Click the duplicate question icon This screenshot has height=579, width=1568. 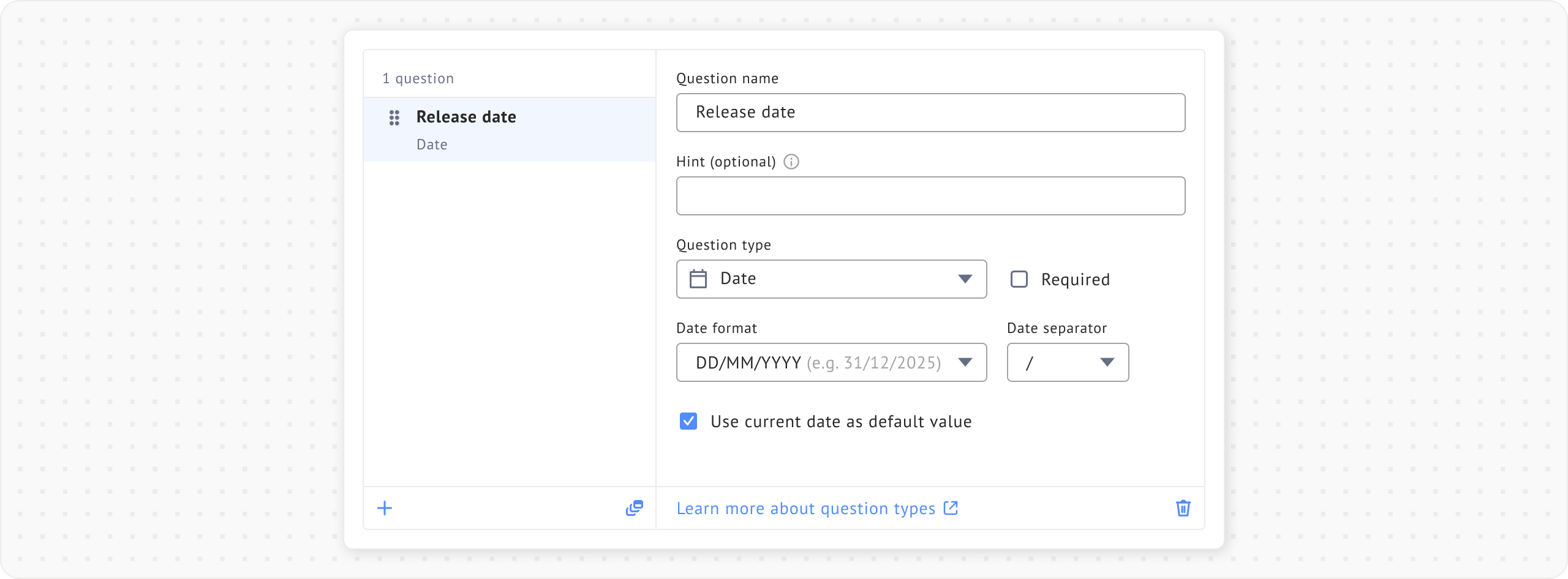click(634, 508)
